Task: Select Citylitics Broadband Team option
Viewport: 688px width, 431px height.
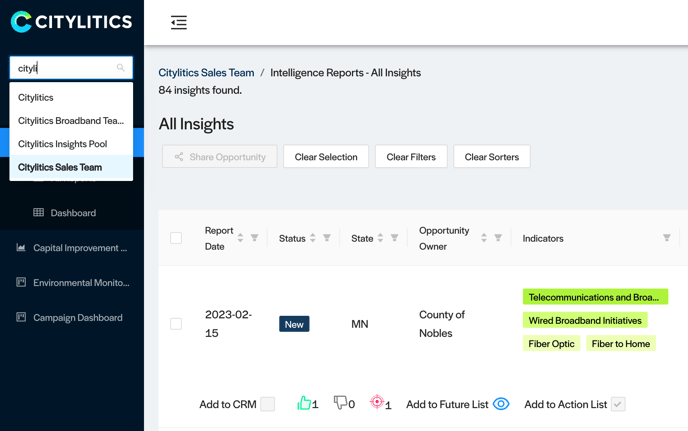Action: (71, 121)
